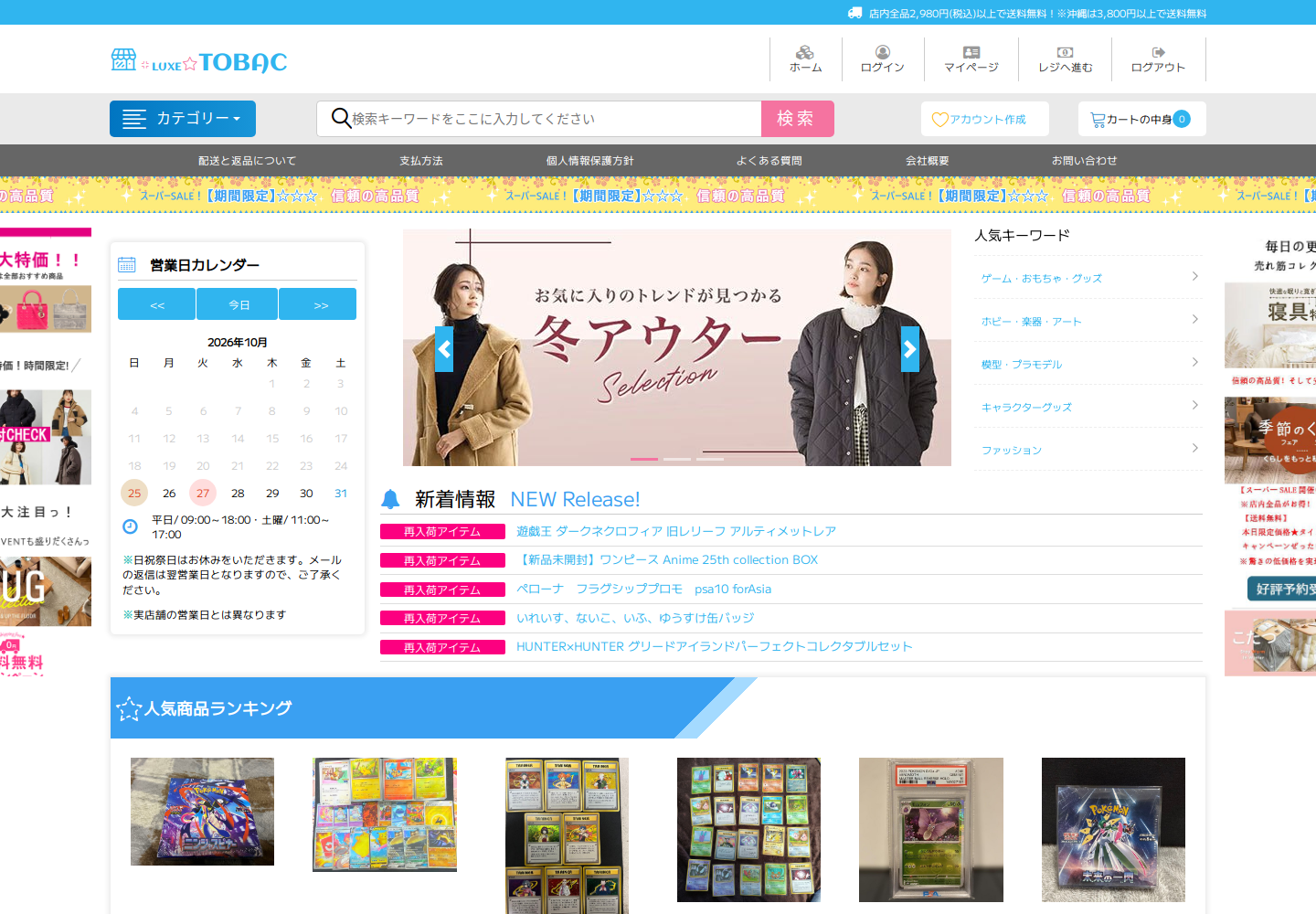Click the search magnifier icon

pos(341,118)
